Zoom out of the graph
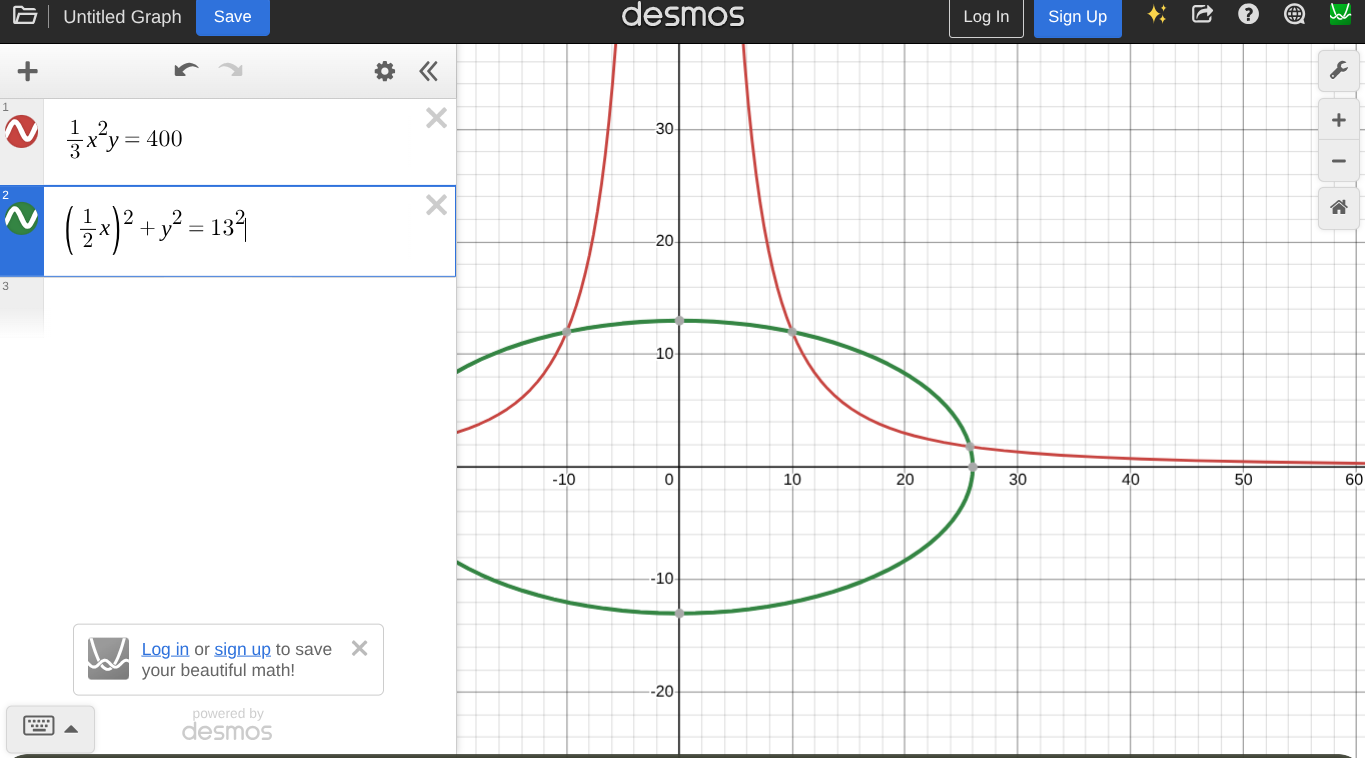Image resolution: width=1365 pixels, height=758 pixels. (1338, 161)
